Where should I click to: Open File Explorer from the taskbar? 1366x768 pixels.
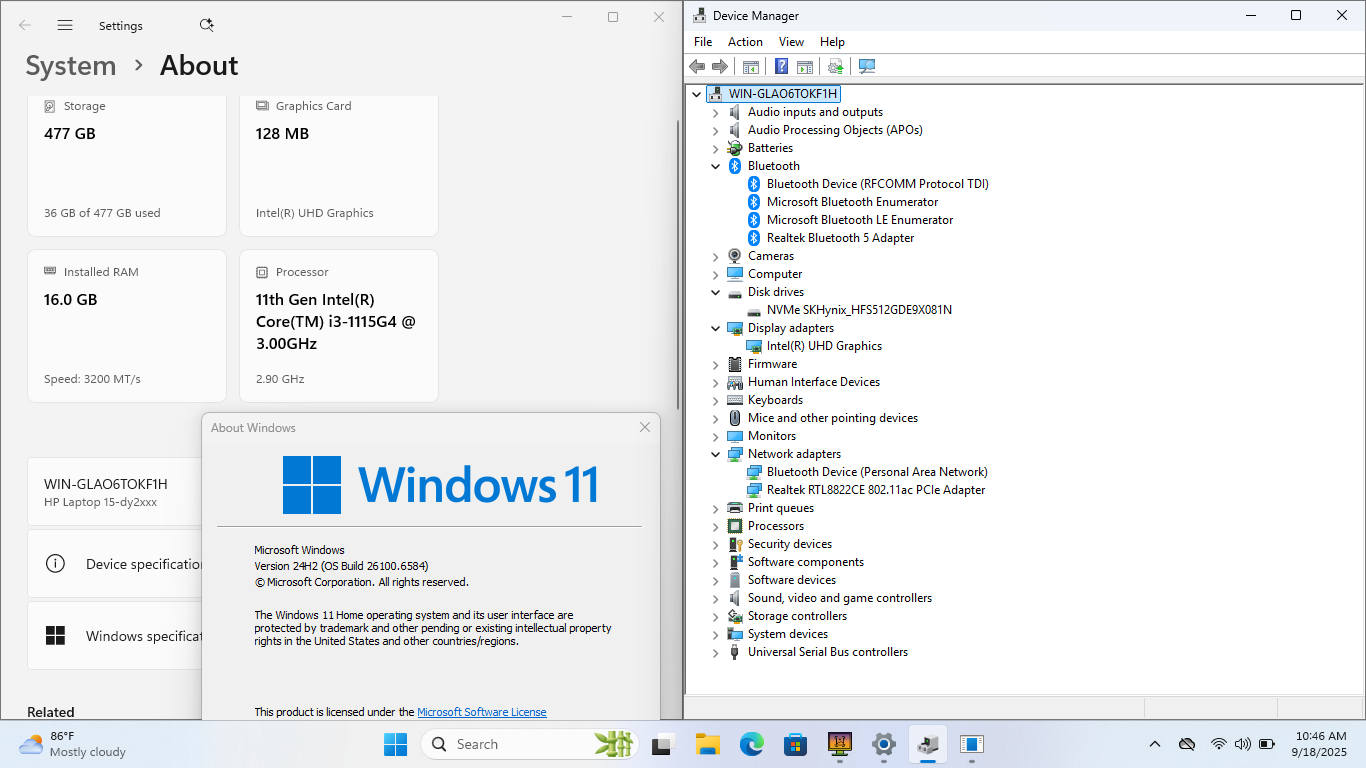708,744
